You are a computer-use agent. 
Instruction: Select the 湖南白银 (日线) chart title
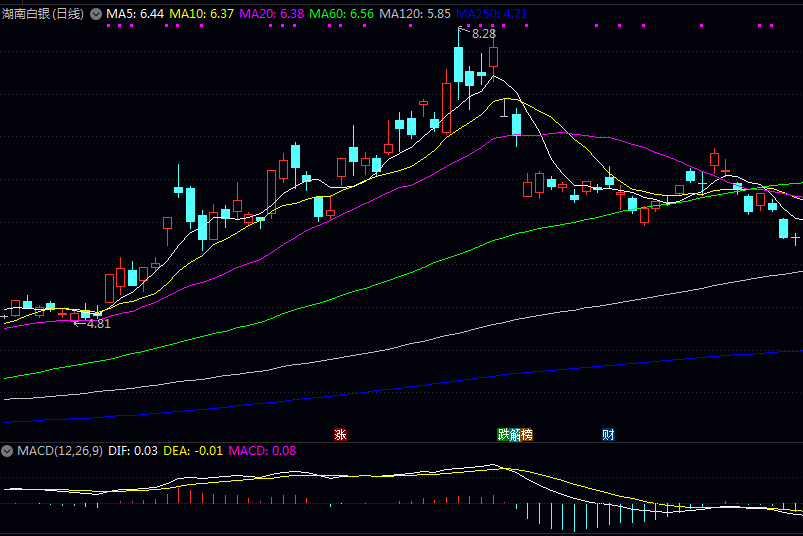[x=43, y=15]
